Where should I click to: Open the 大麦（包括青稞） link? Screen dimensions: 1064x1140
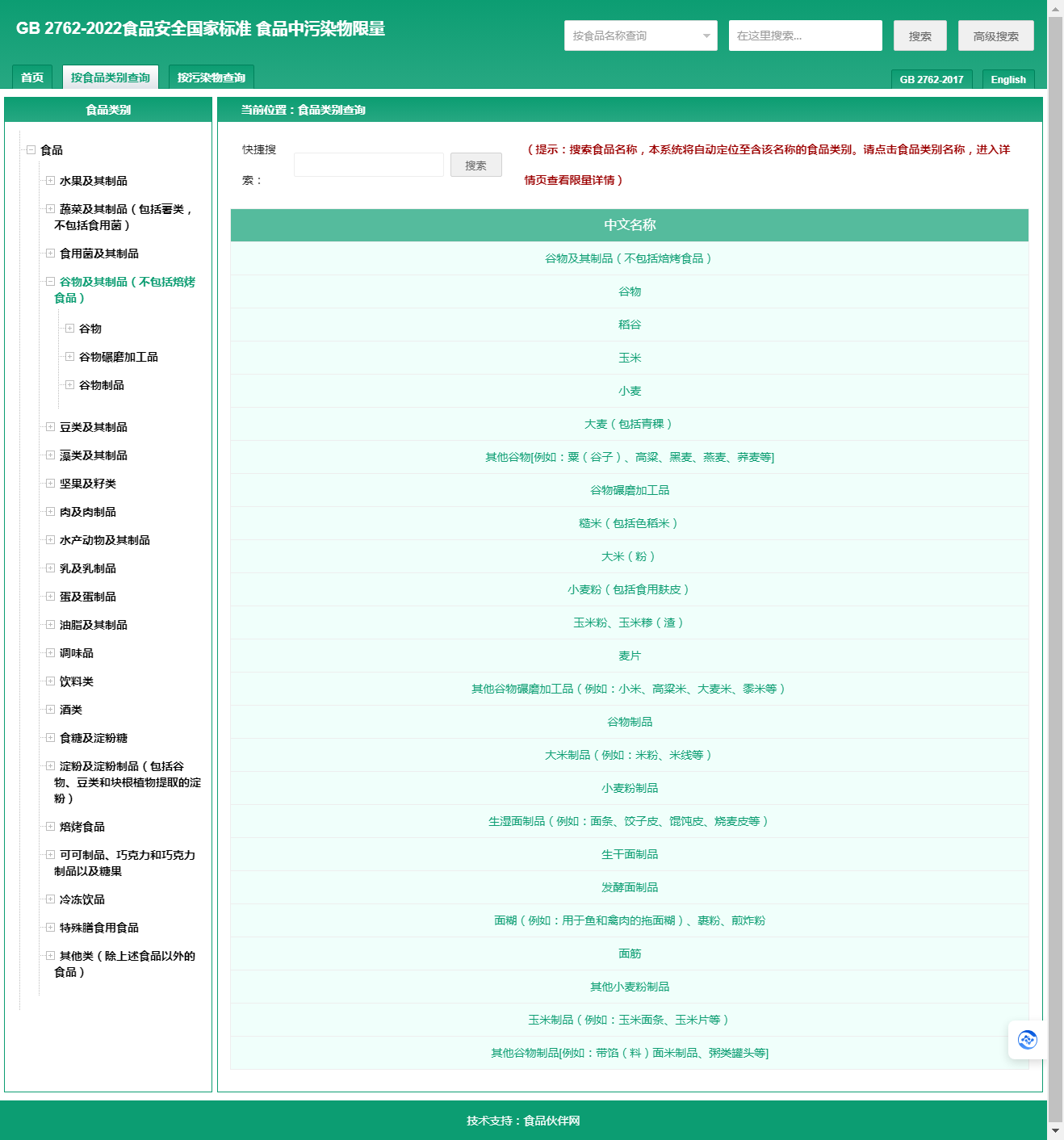pos(629,424)
